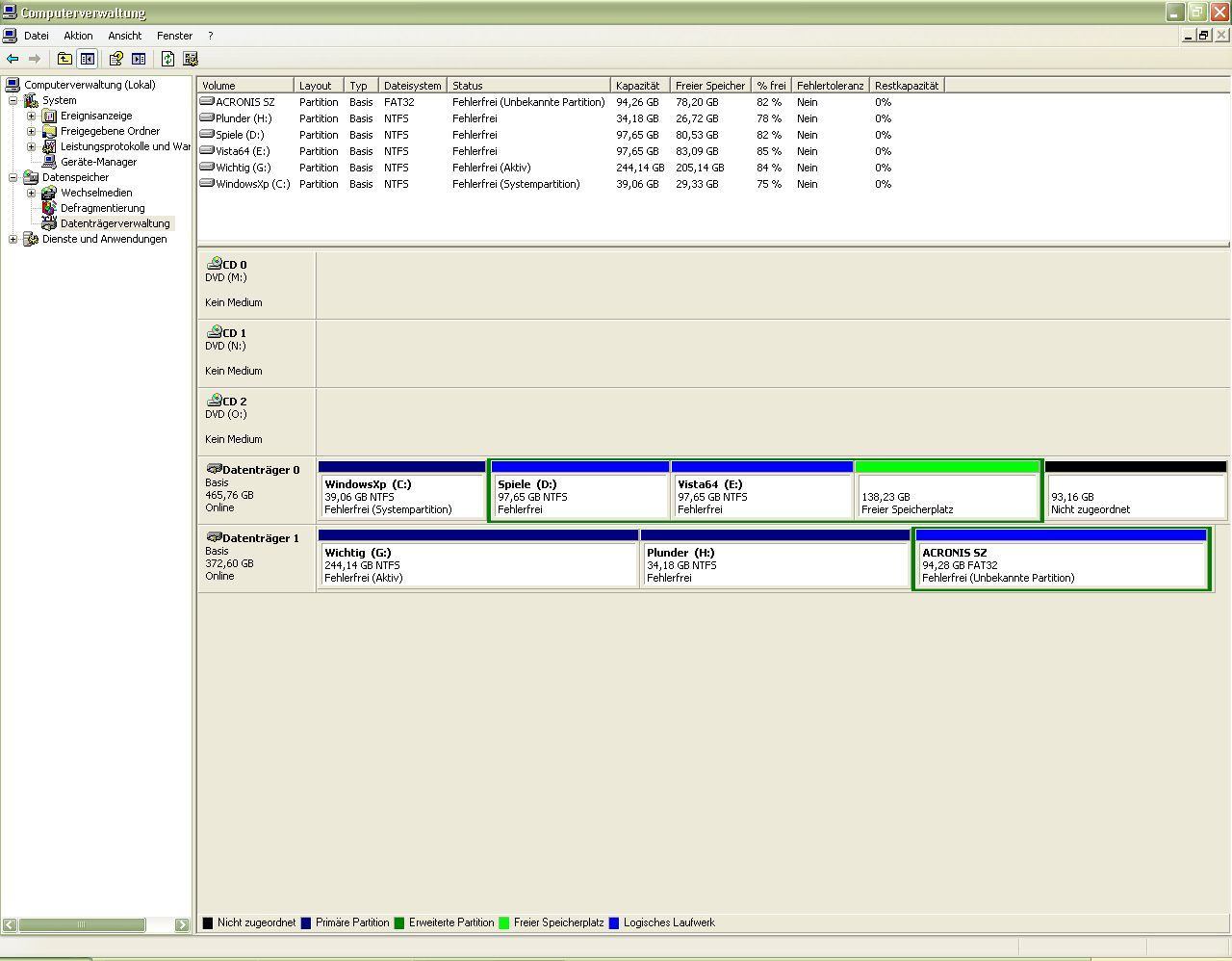Open the Fenster menu
This screenshot has height=961, width=1232.
point(174,36)
